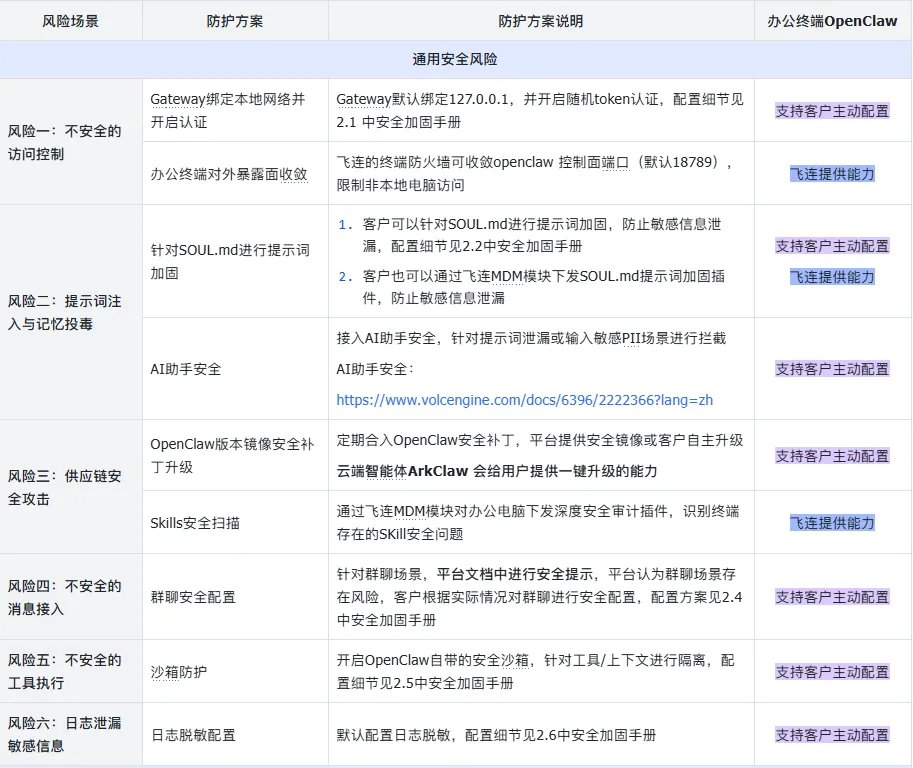Click the '办公终端对外暴露面收敛' cell

(235, 174)
